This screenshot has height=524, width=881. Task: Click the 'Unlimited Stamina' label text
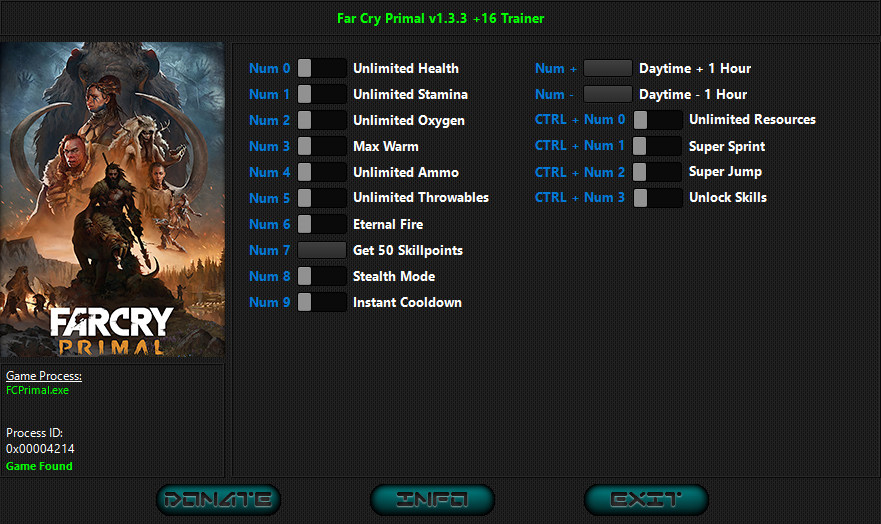pos(410,94)
